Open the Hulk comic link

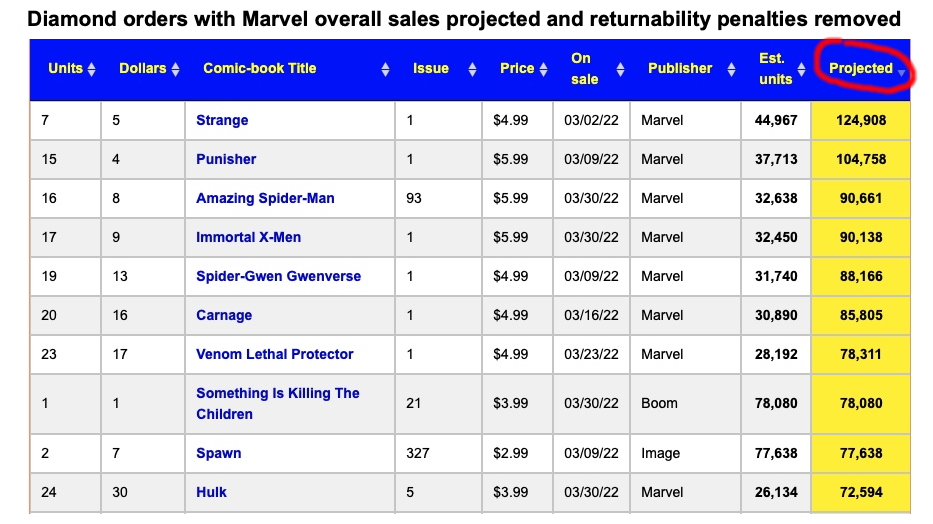[x=211, y=492]
